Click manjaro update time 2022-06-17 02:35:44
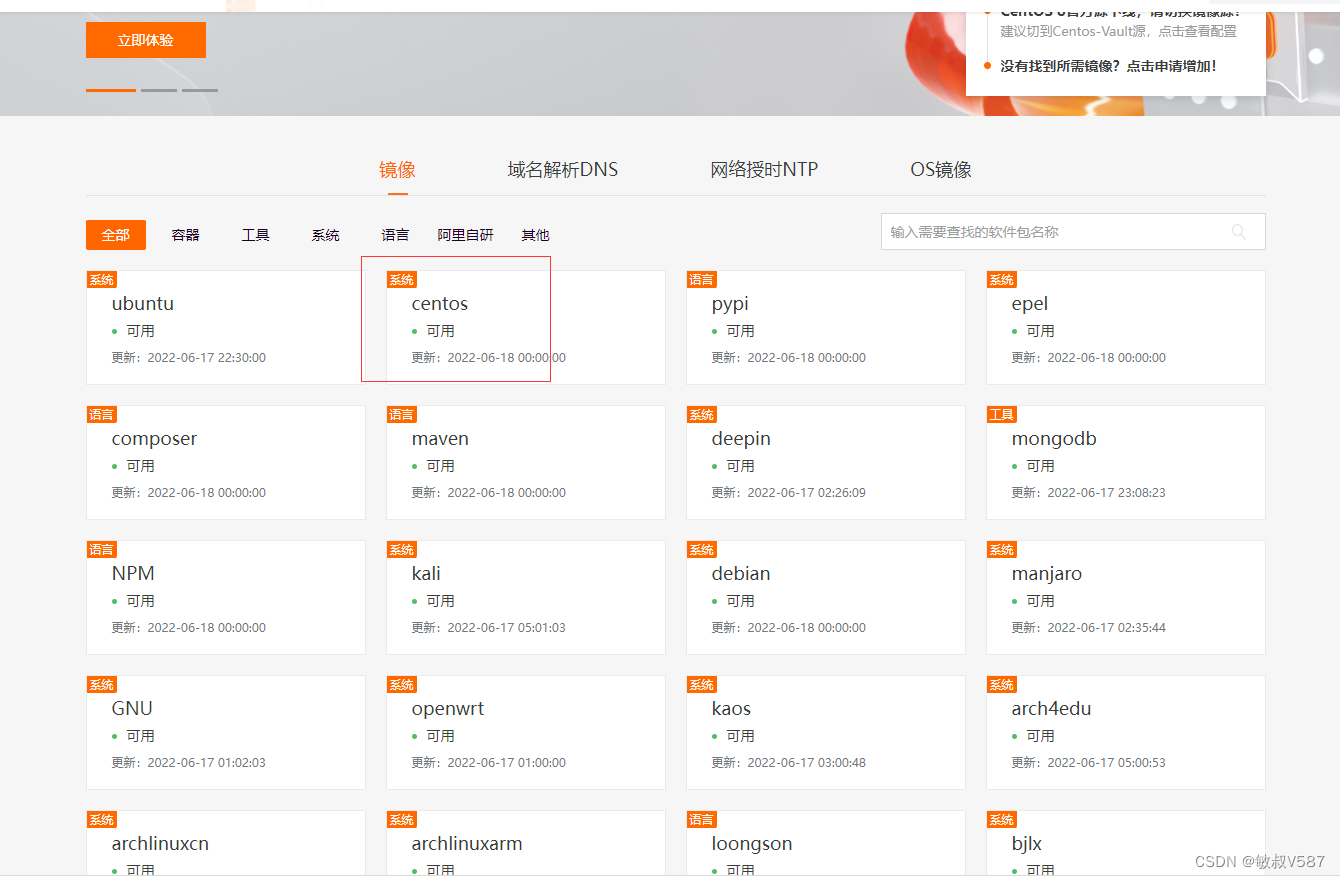 (x=1107, y=628)
